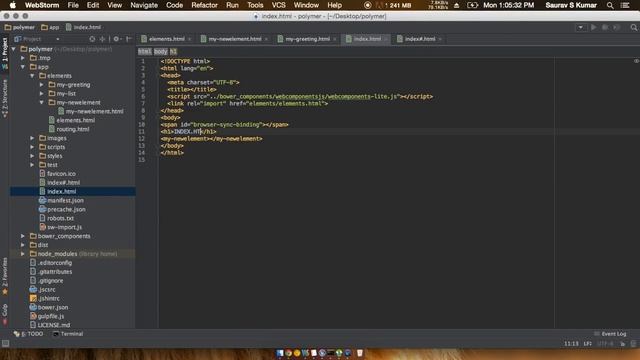Close the elements.html tab

pos(190,39)
